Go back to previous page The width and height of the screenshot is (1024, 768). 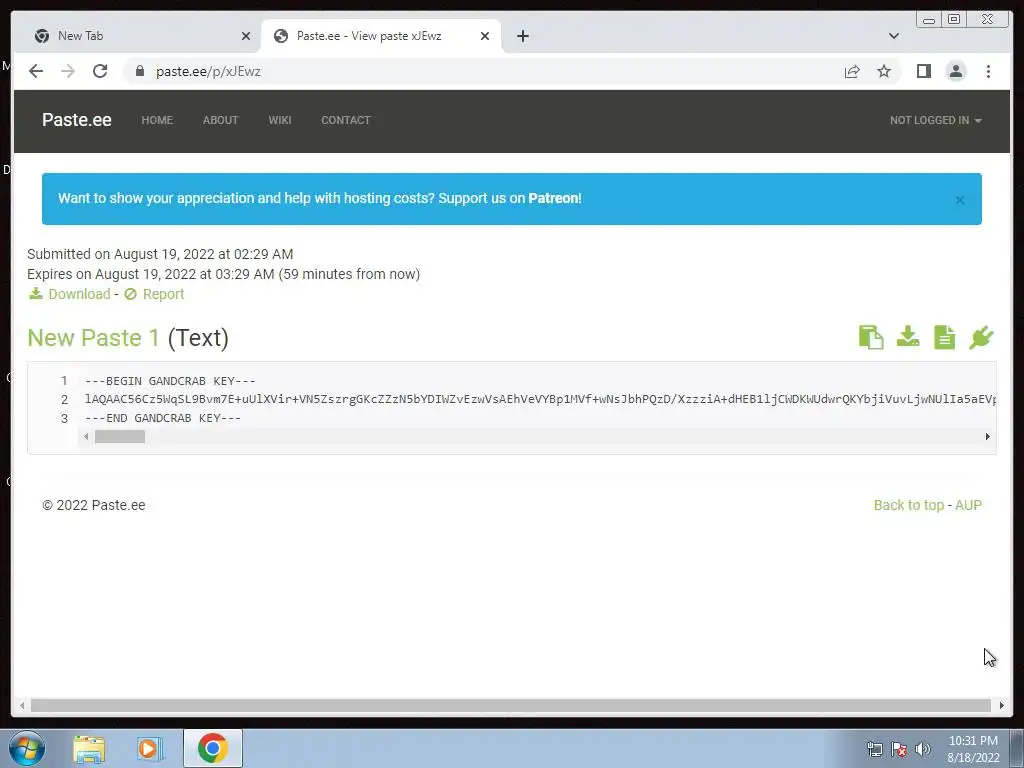[36, 71]
